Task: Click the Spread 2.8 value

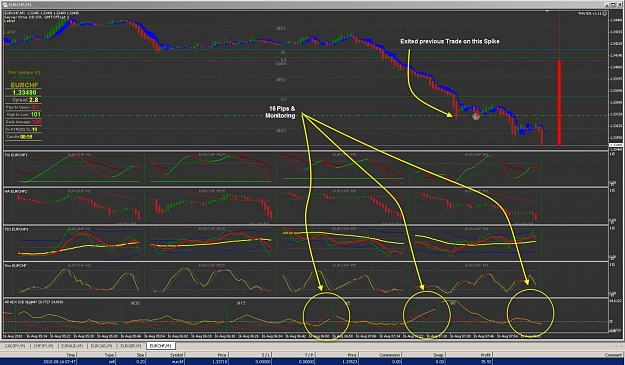Action: [x=33, y=100]
